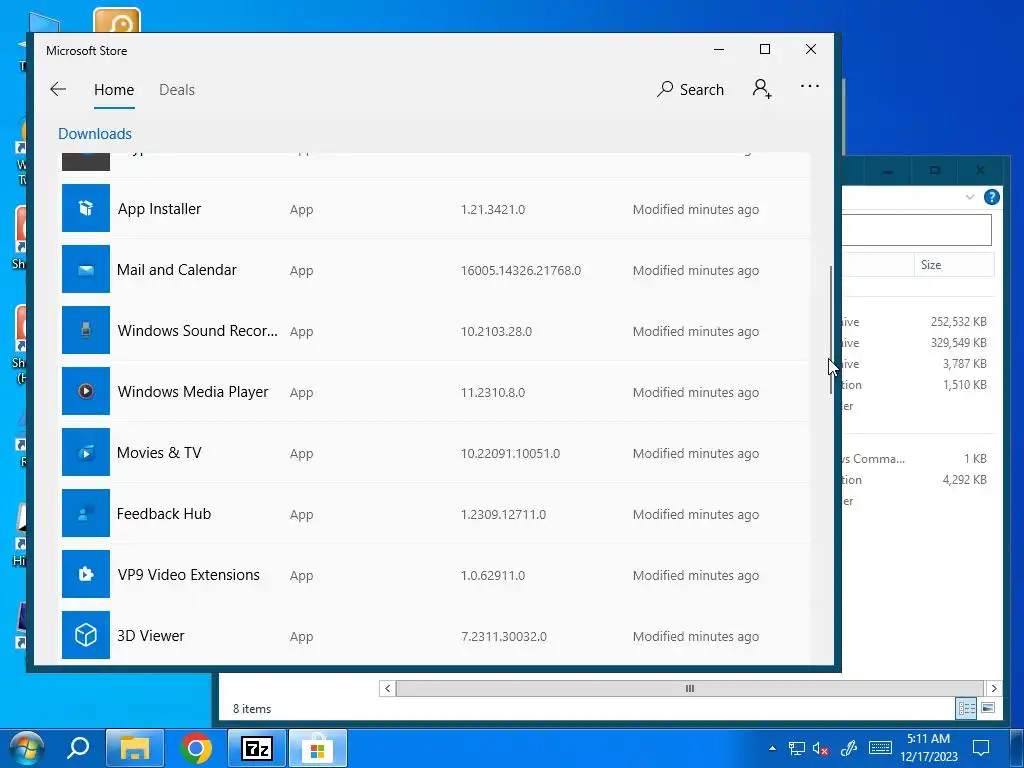This screenshot has height=768, width=1024.
Task: Click the Explorer horizontal scrollbar thumb
Action: [690, 688]
